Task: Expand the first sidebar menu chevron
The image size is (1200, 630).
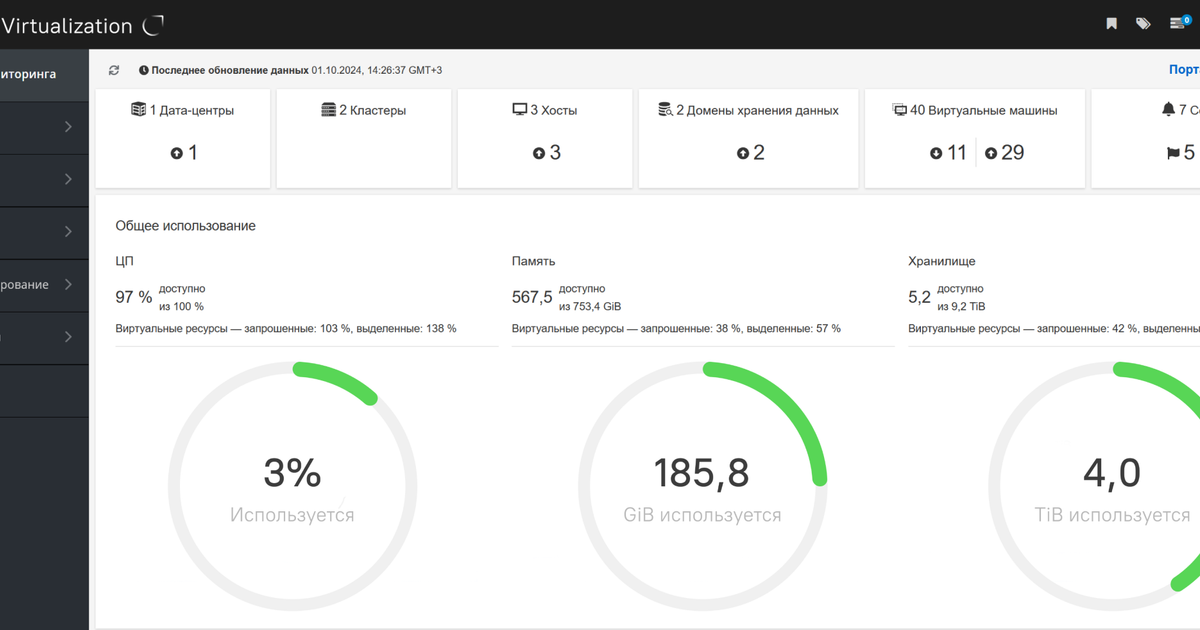Action: 68,127
